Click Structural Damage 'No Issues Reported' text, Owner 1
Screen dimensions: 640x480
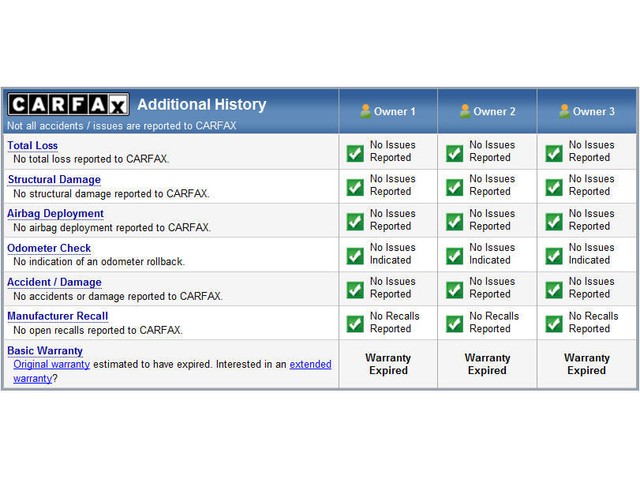[x=393, y=185]
